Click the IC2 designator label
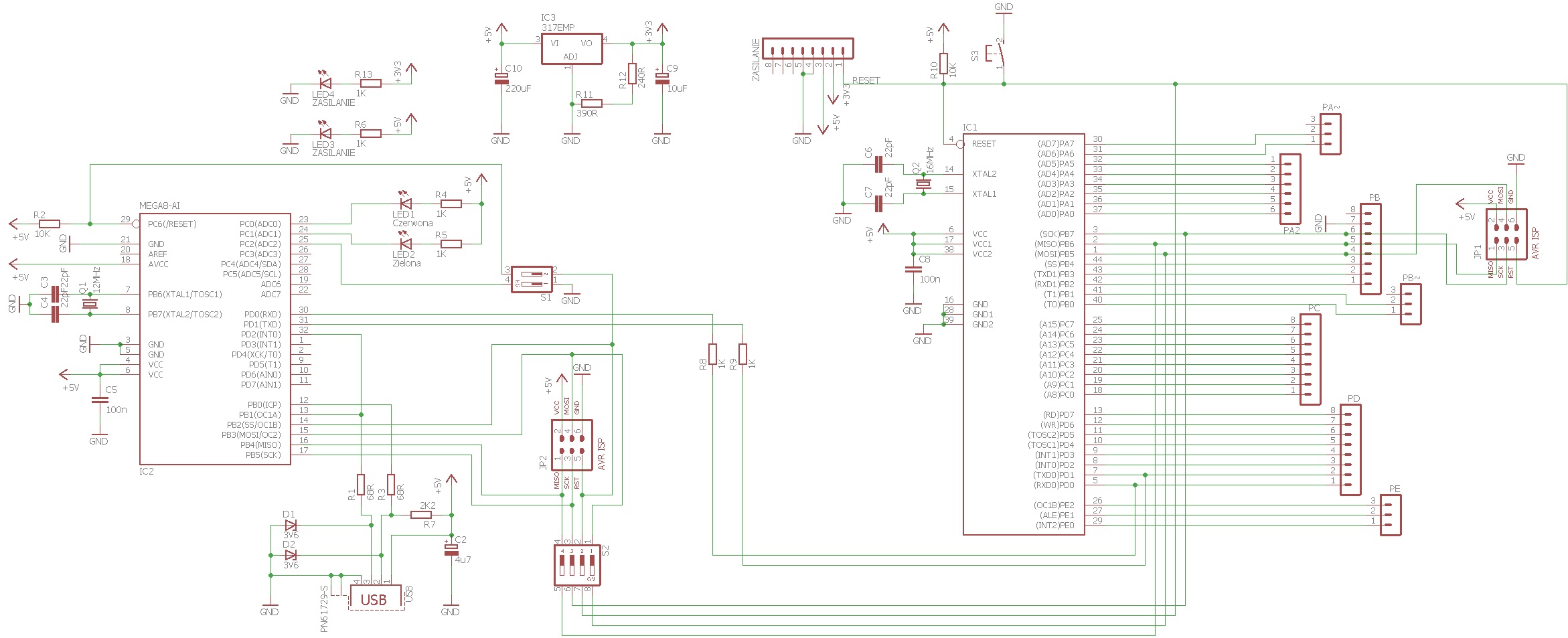The width and height of the screenshot is (1568, 638). click(x=147, y=471)
